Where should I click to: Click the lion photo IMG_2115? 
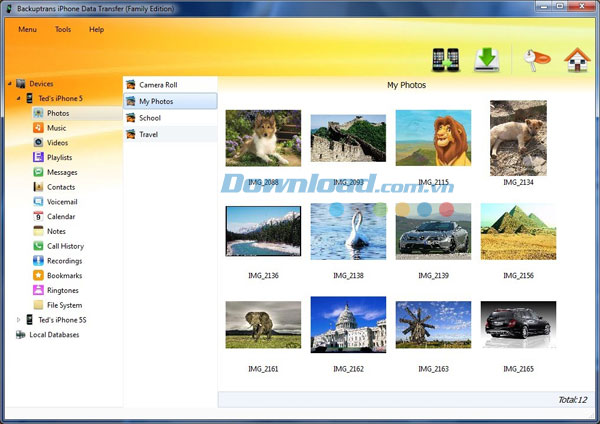coord(433,138)
